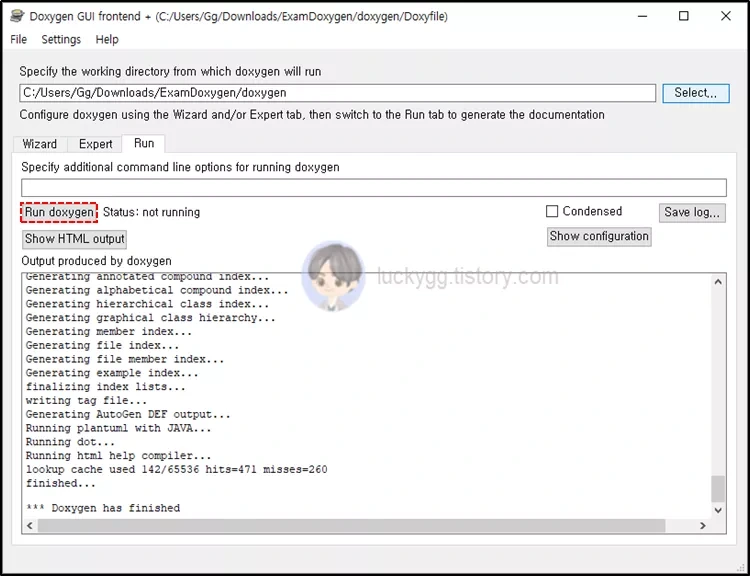Viewport: 750px width, 576px height.
Task: Click the Run doxygen button
Action: point(59,212)
